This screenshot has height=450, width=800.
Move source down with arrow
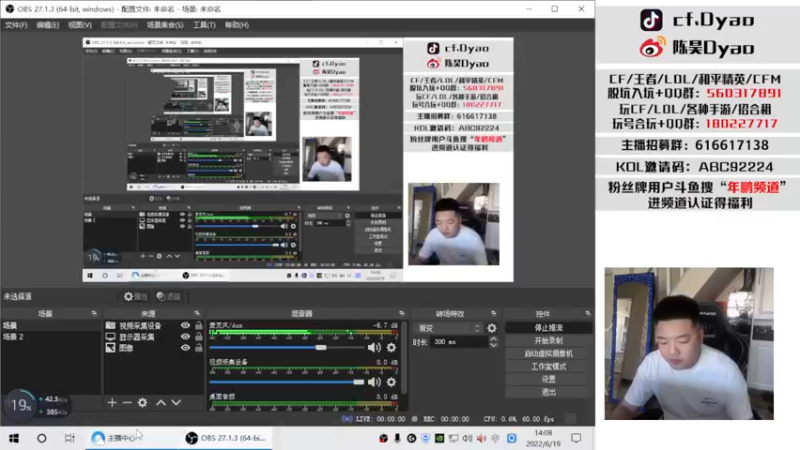176,403
